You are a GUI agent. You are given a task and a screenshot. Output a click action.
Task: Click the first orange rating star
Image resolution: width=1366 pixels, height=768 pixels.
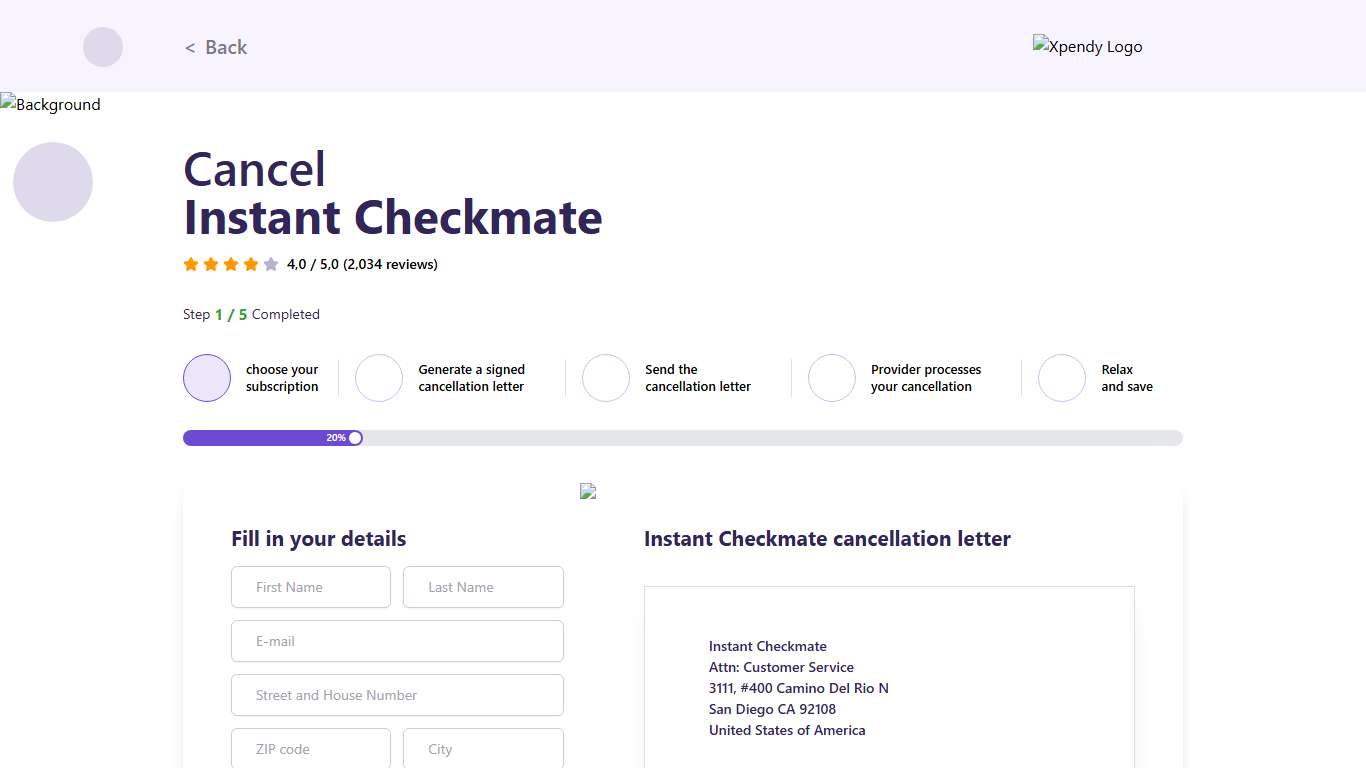click(x=191, y=265)
